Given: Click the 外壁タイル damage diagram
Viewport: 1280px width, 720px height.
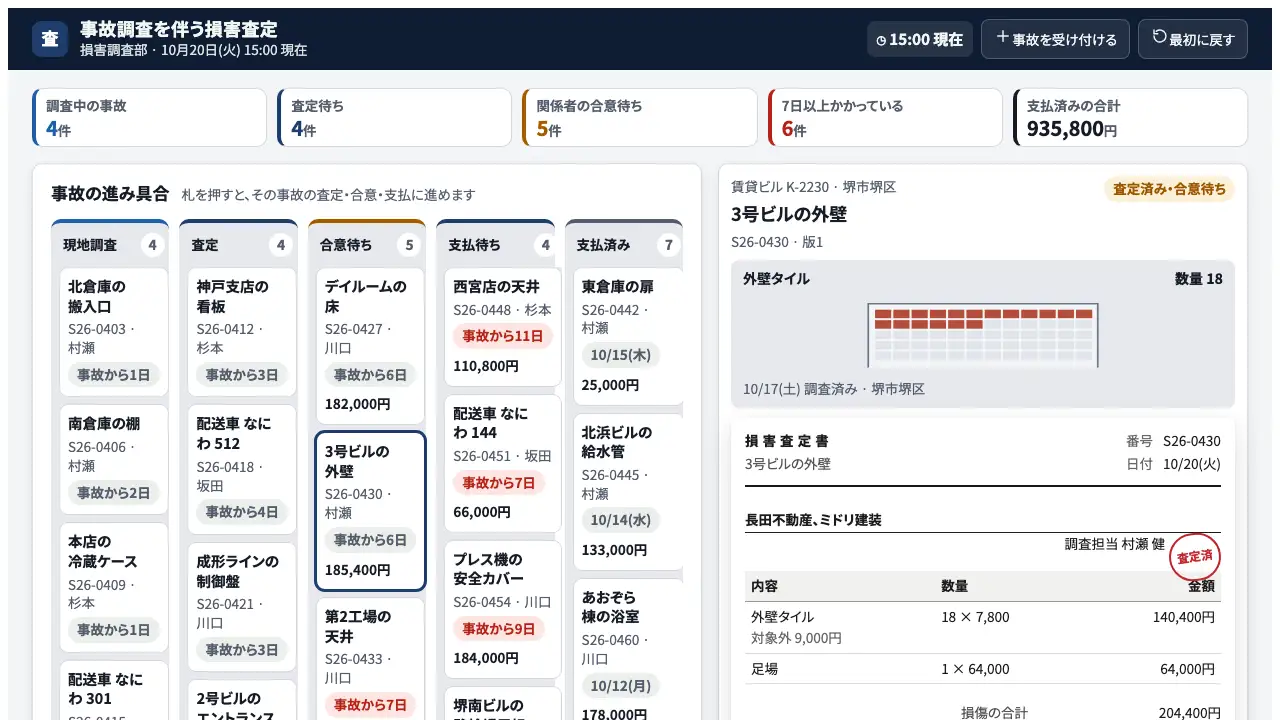Looking at the screenshot, I should click(983, 334).
